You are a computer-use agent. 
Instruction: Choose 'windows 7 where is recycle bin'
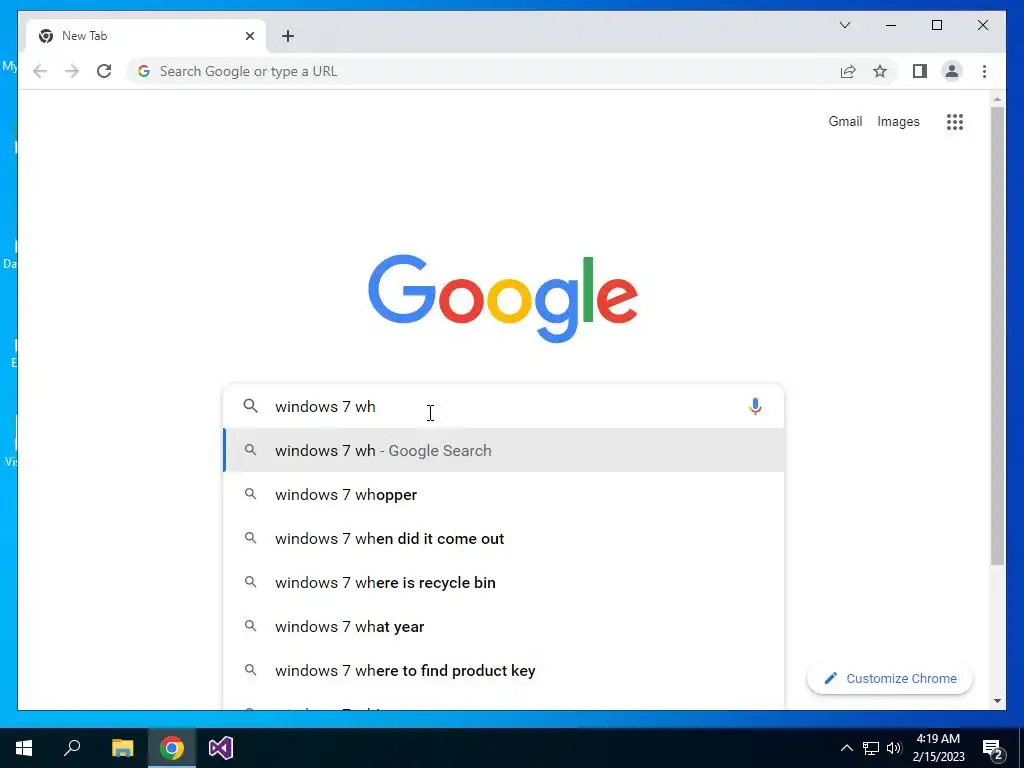503,583
